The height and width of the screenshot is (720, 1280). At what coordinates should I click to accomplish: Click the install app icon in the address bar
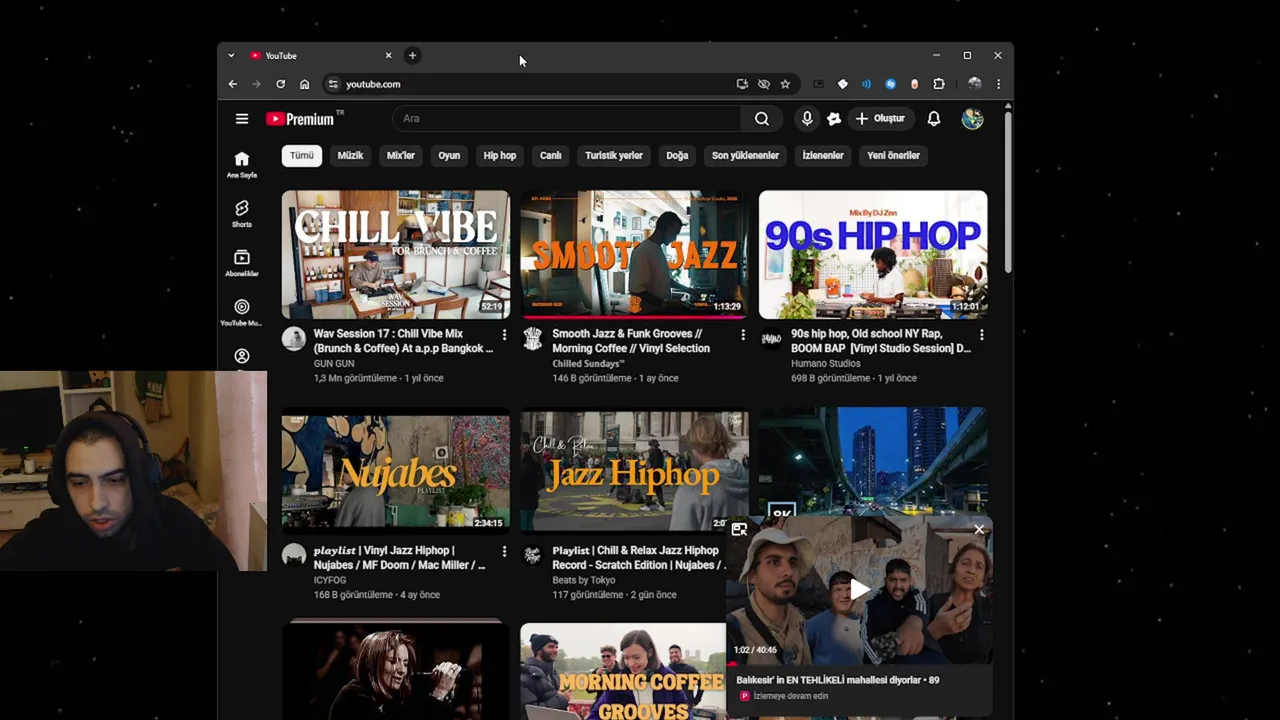click(742, 84)
